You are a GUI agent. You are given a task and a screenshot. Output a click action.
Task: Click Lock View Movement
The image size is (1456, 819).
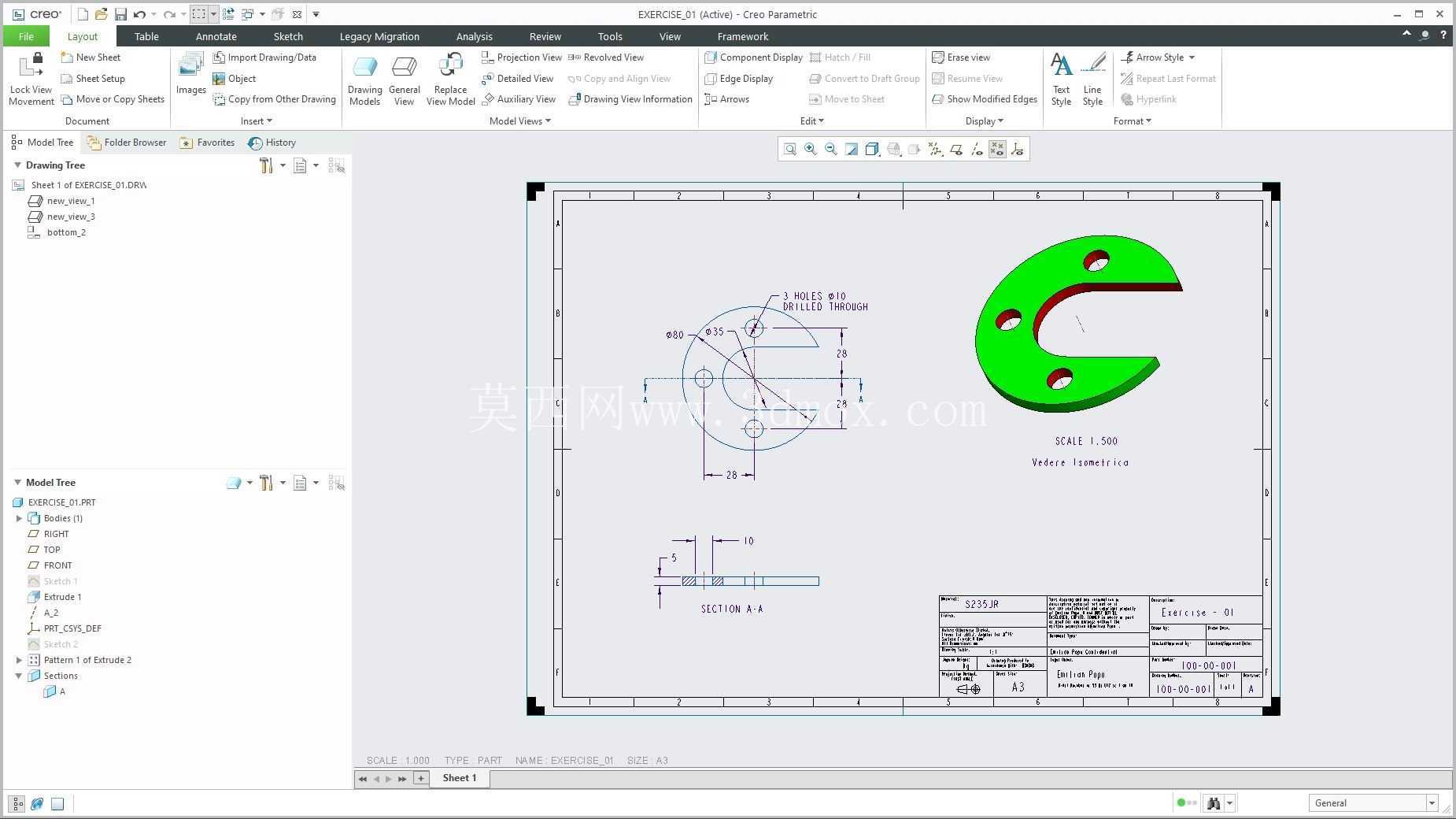point(31,80)
